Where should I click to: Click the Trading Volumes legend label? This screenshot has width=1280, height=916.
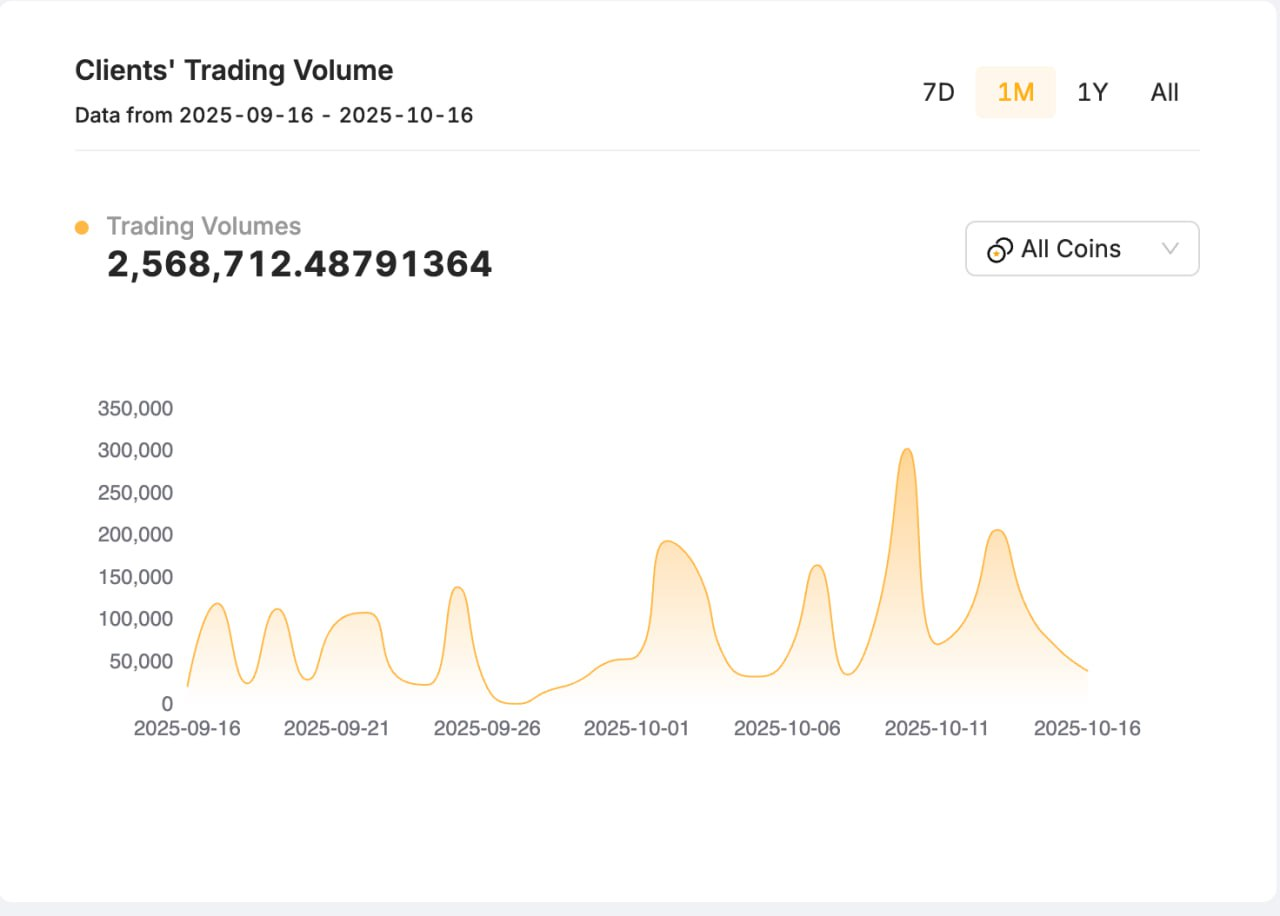(203, 226)
